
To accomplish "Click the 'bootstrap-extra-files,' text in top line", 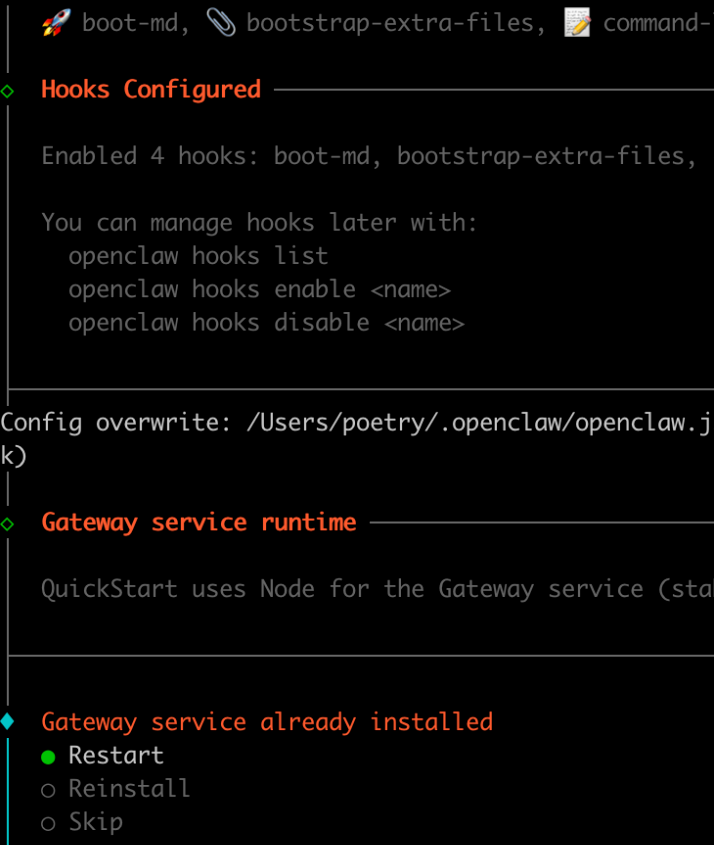I will pos(396,23).
